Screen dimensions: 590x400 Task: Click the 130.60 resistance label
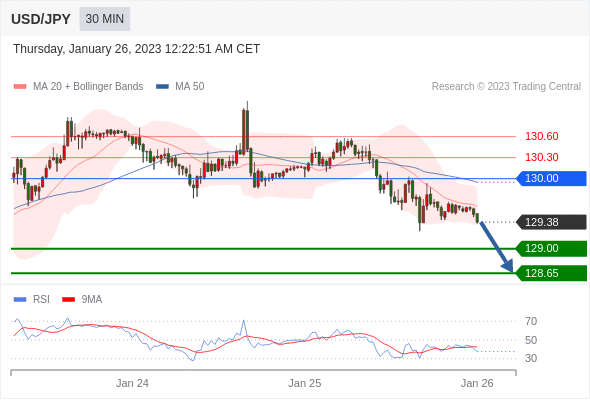click(541, 136)
